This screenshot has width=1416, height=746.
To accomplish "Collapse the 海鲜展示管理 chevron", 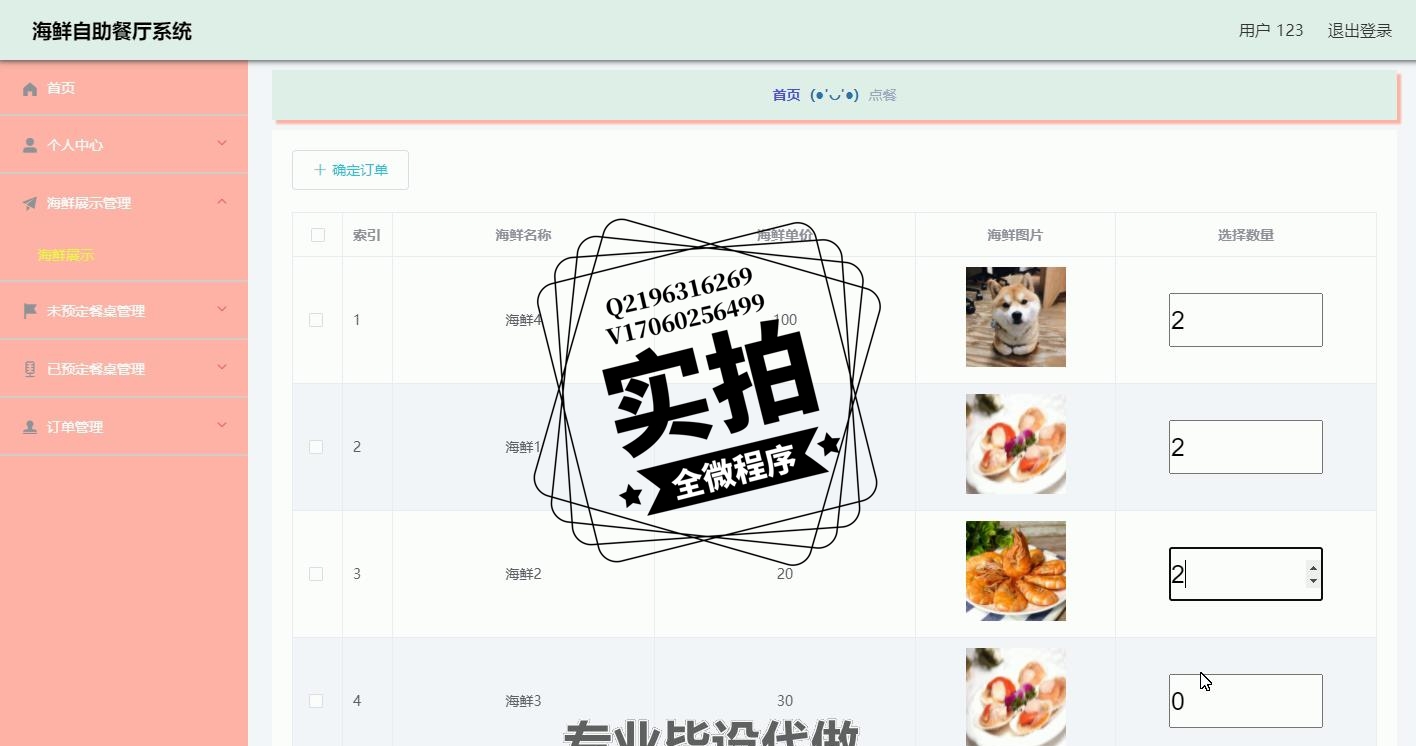I will [222, 202].
